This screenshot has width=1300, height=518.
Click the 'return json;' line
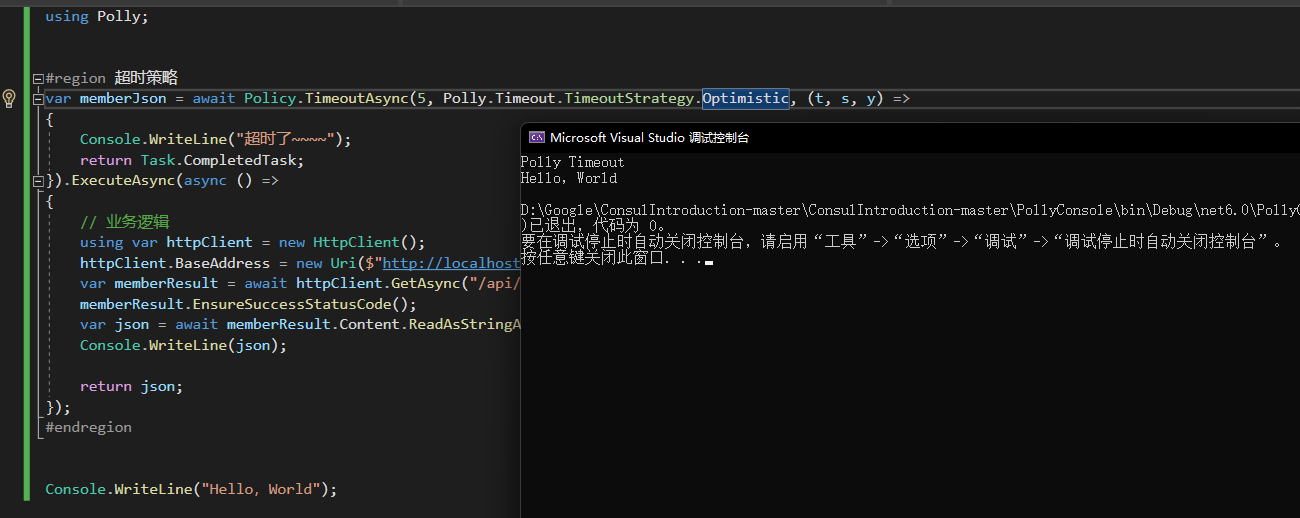[131, 386]
